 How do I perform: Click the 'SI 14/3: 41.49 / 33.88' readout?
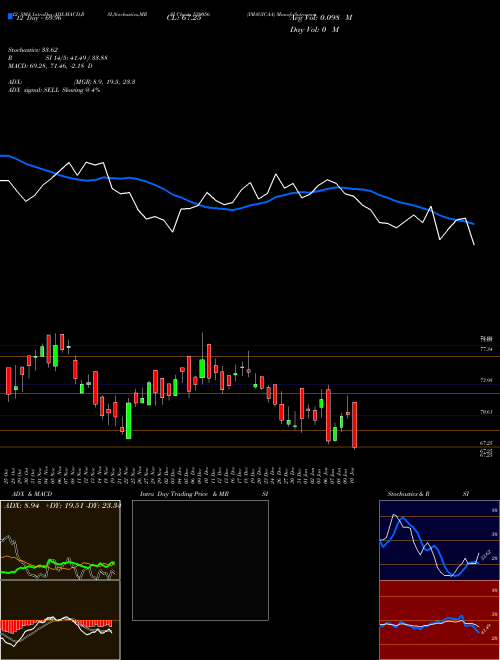[x=77, y=58]
